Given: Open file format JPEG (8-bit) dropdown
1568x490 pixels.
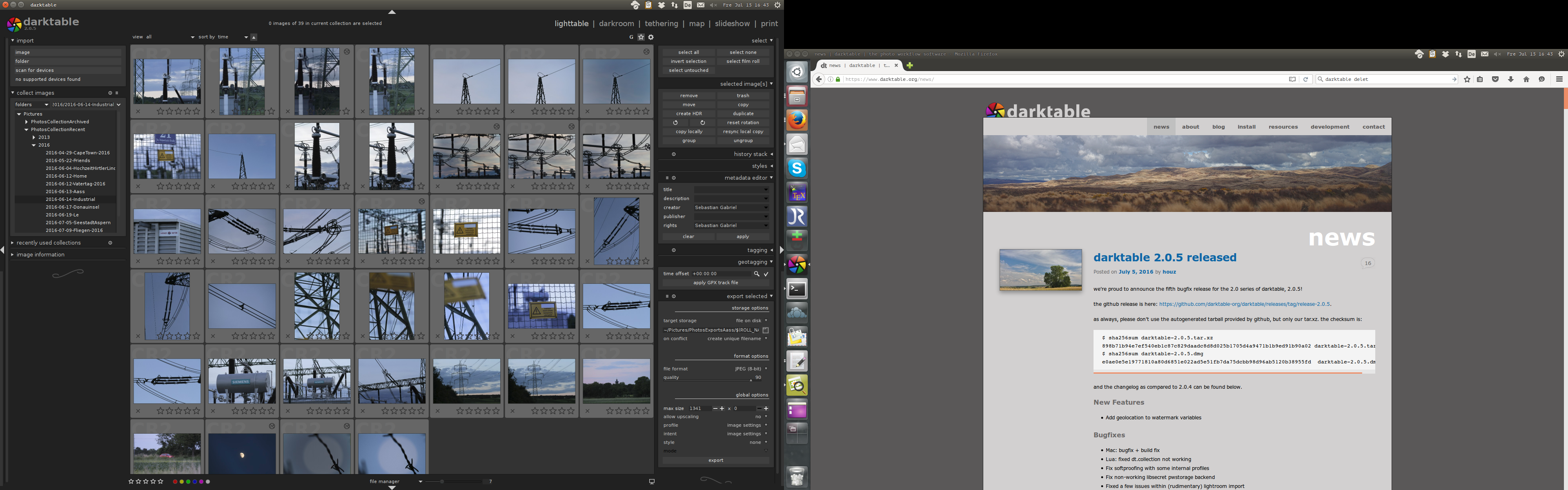Looking at the screenshot, I should click(751, 369).
